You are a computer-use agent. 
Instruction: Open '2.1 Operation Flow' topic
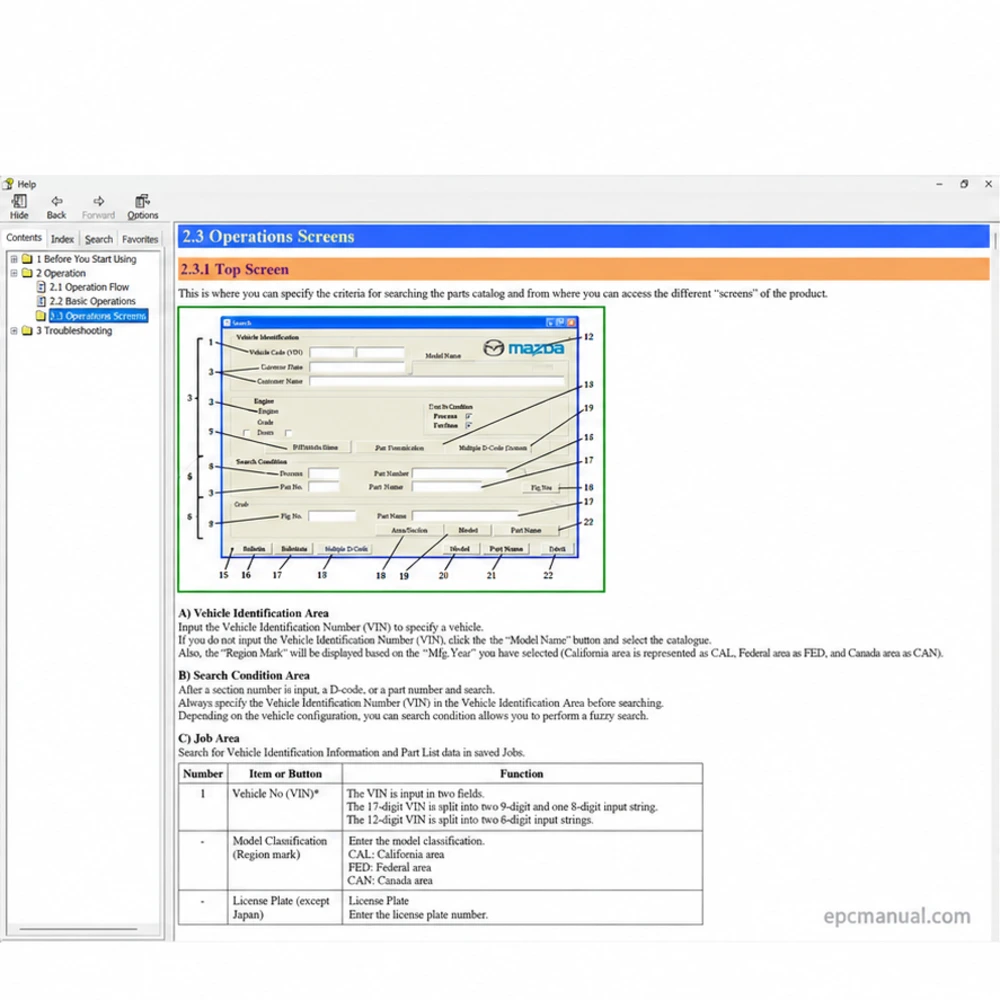[x=89, y=287]
